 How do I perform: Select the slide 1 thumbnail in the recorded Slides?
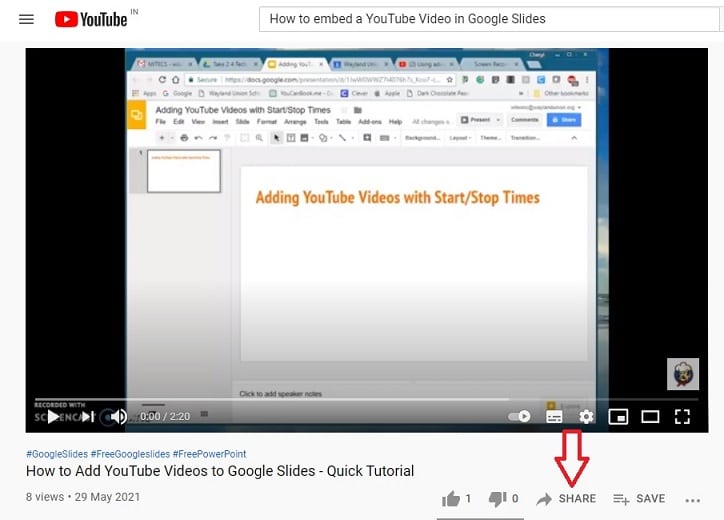pyautogui.click(x=184, y=171)
